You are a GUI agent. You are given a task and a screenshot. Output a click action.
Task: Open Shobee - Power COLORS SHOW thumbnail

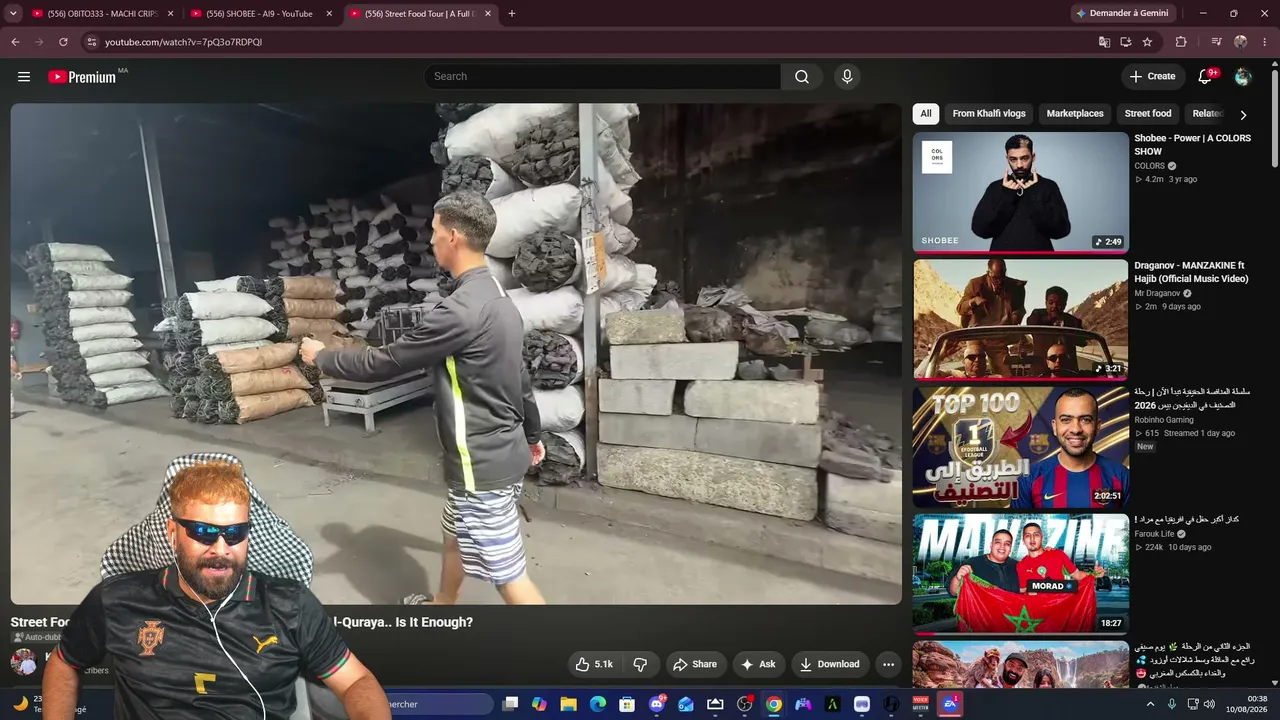tap(1021, 192)
